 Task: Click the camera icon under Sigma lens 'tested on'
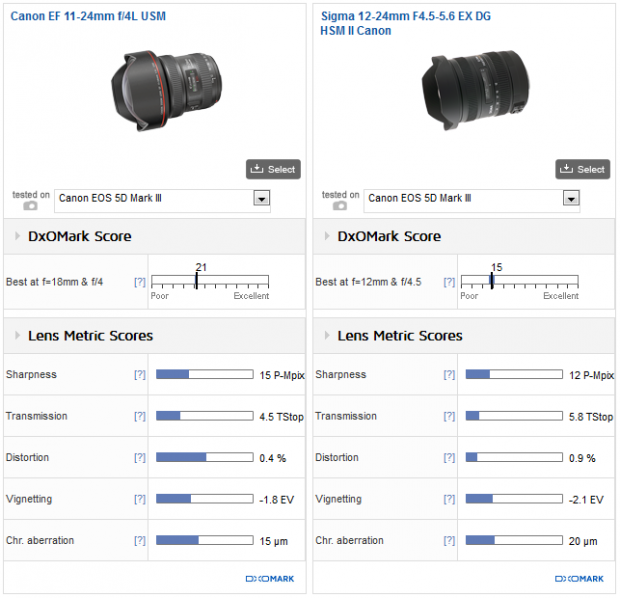pyautogui.click(x=340, y=206)
